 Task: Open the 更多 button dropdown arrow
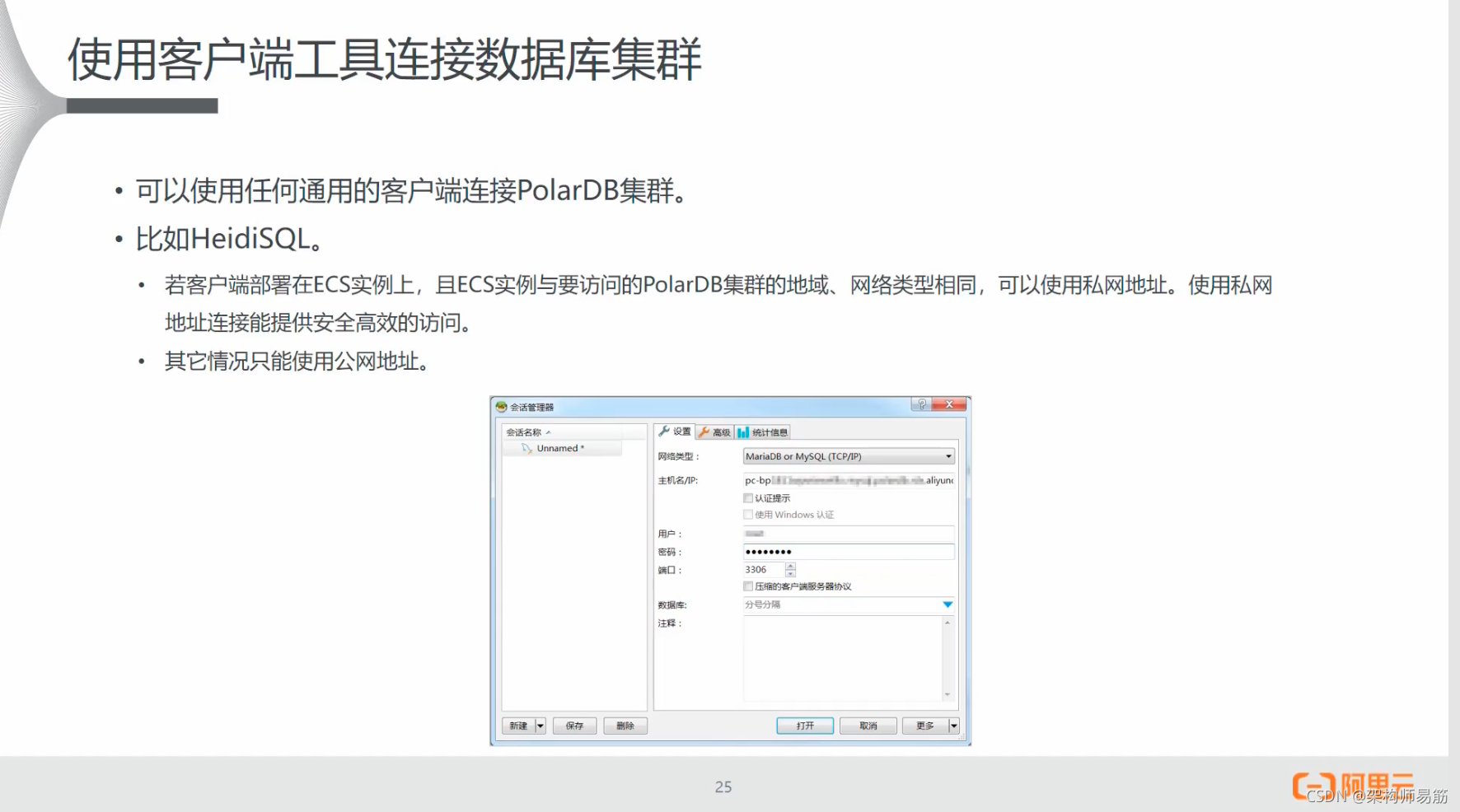[954, 726]
